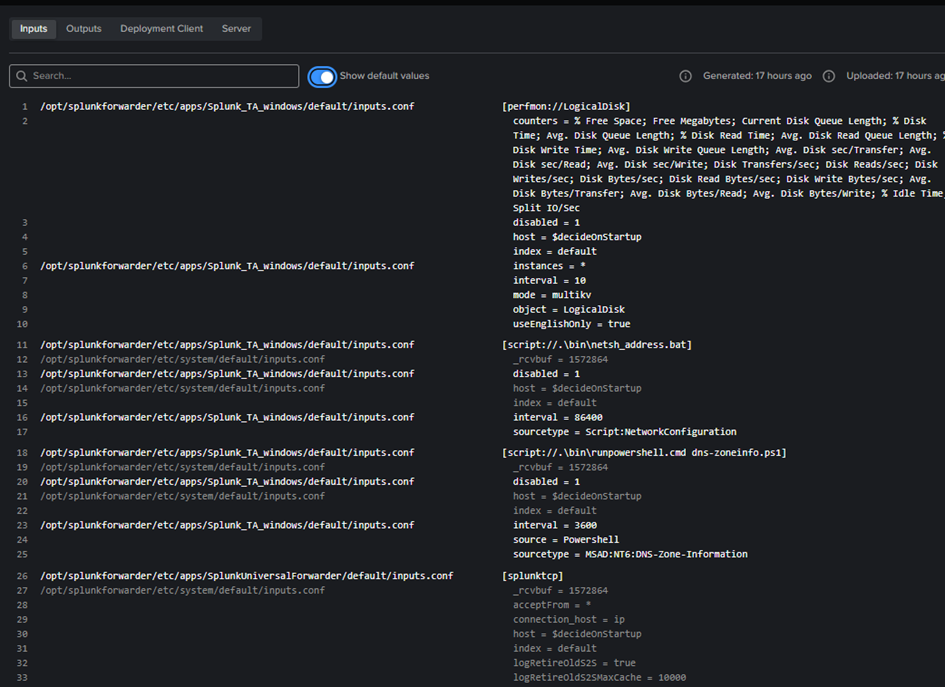Click the [splunktcp] stanza header

(x=532, y=576)
